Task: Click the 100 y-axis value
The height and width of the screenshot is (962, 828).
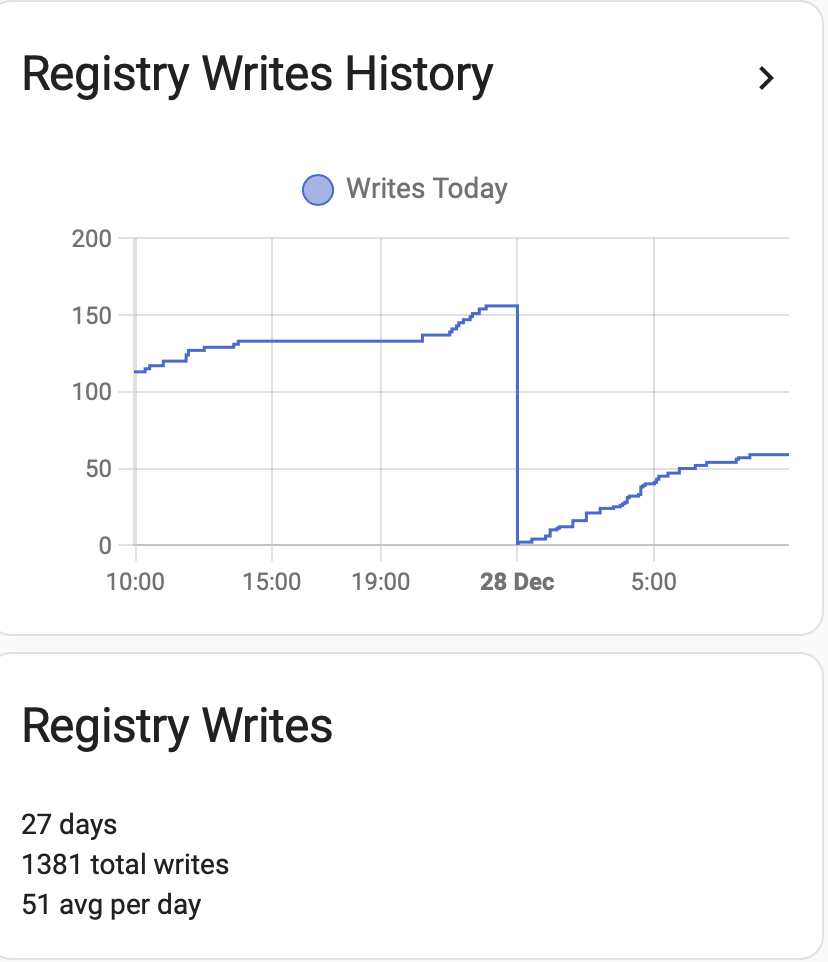Action: (x=92, y=392)
